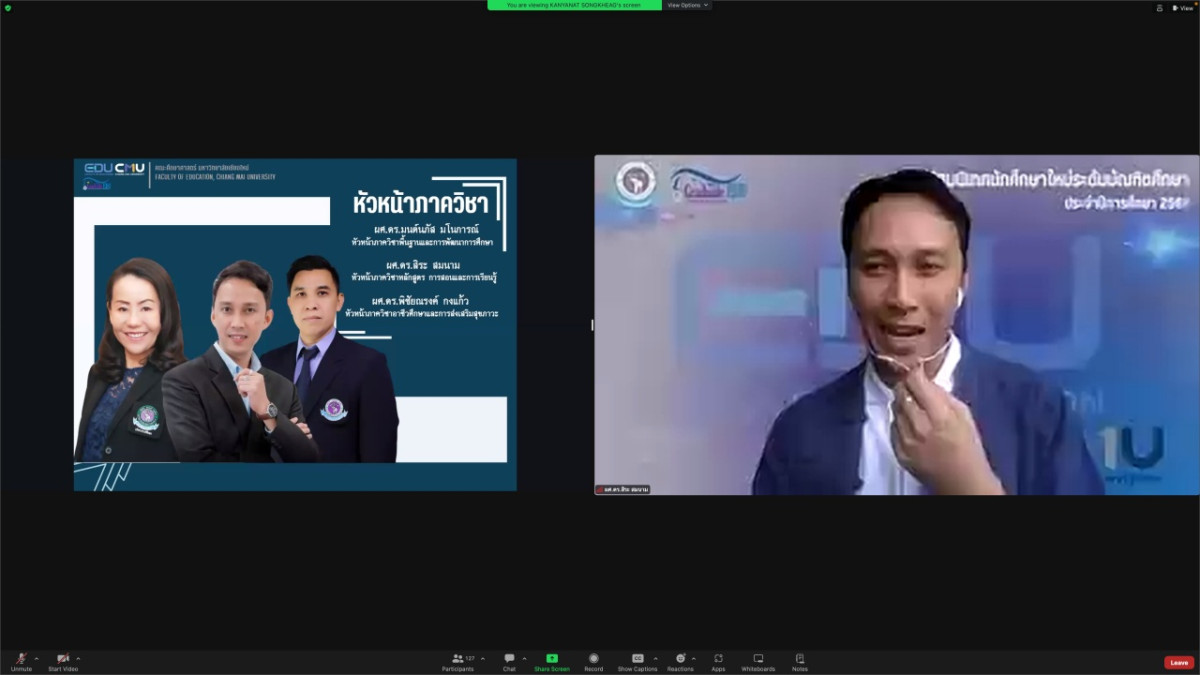Expand the Participants options arrow

(483, 658)
